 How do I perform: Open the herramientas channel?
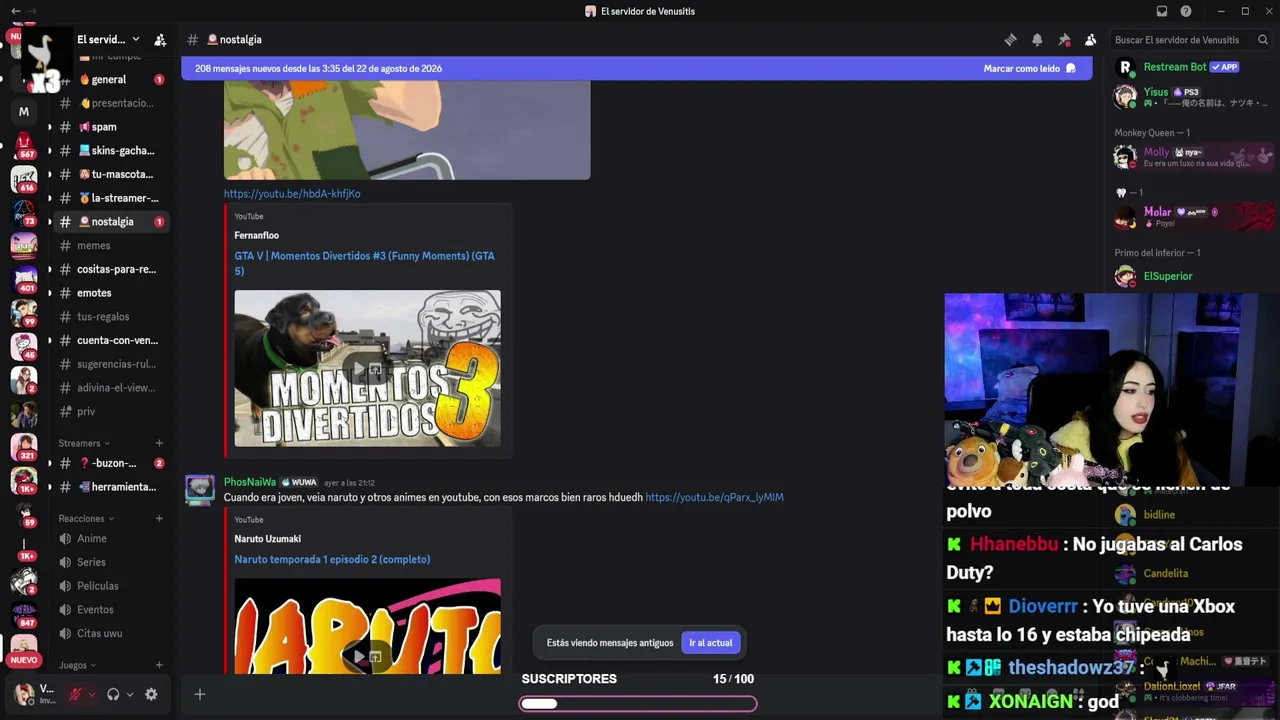tap(111, 487)
